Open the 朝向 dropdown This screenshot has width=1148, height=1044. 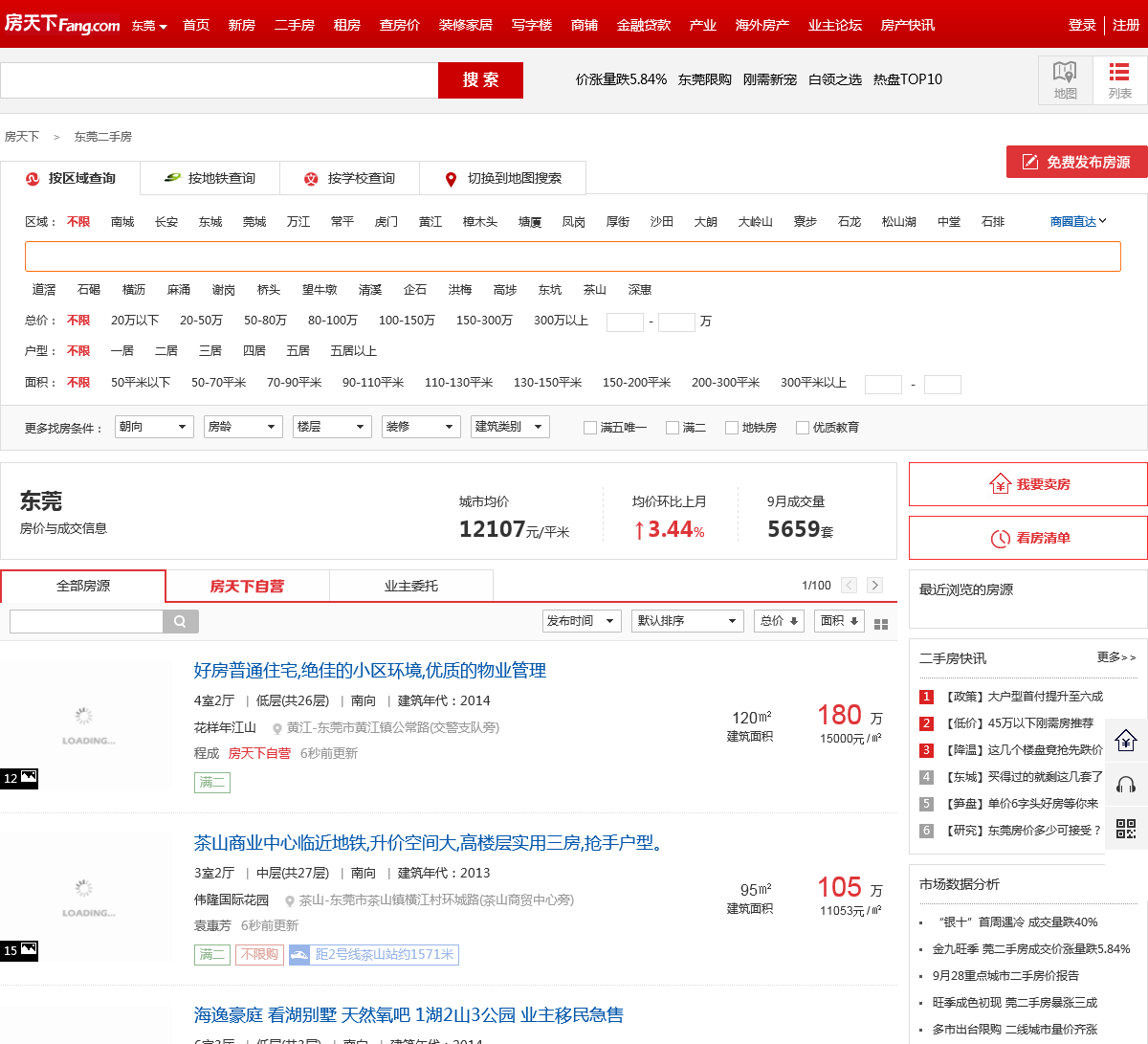tap(154, 427)
